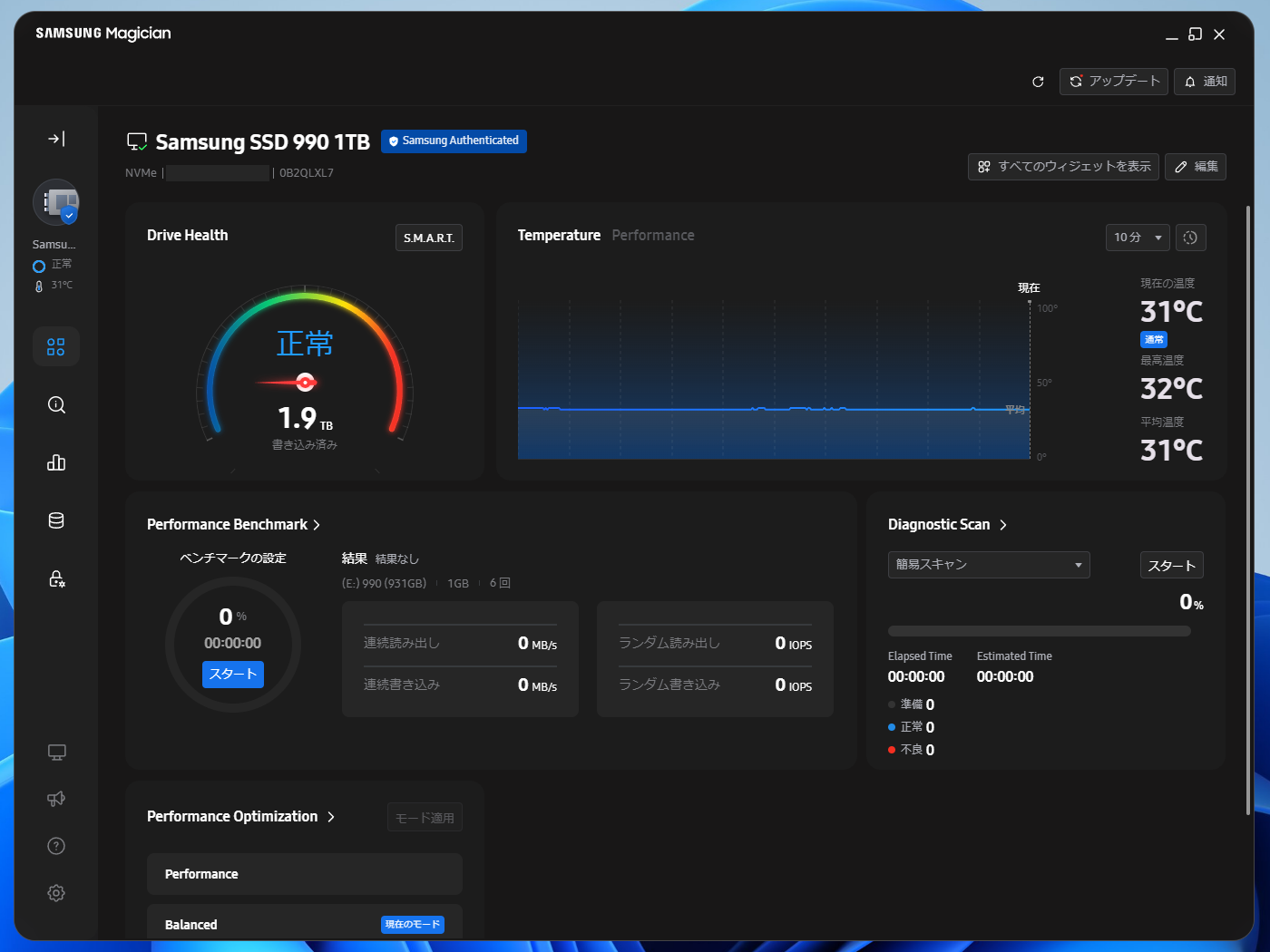
Task: Click the 現在のモード badge on Balanced
Action: point(413,925)
